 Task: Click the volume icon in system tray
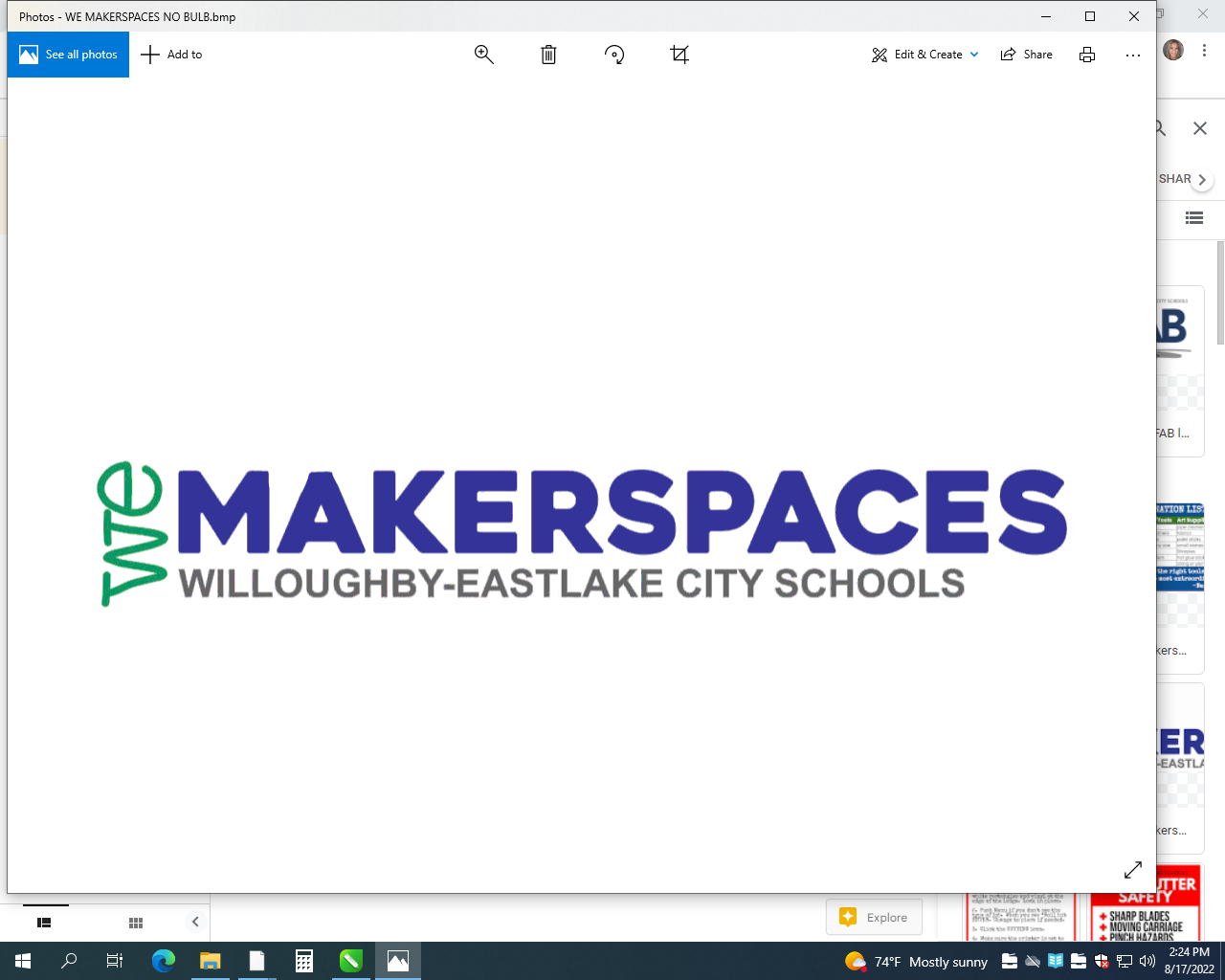click(x=1147, y=961)
